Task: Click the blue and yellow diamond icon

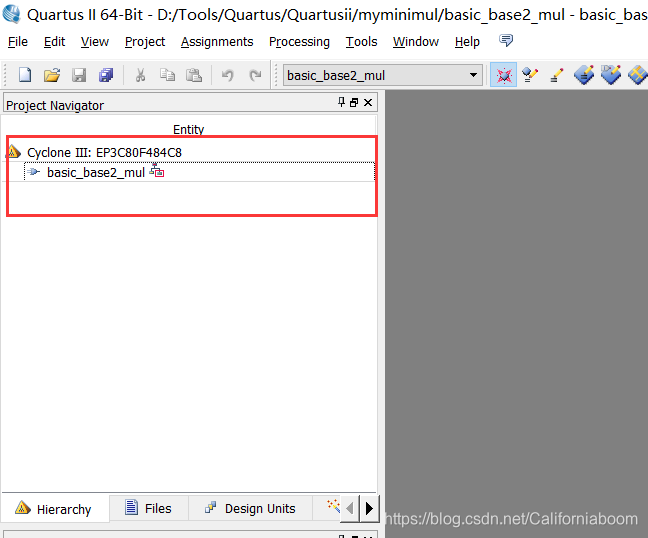Action: [x=638, y=75]
